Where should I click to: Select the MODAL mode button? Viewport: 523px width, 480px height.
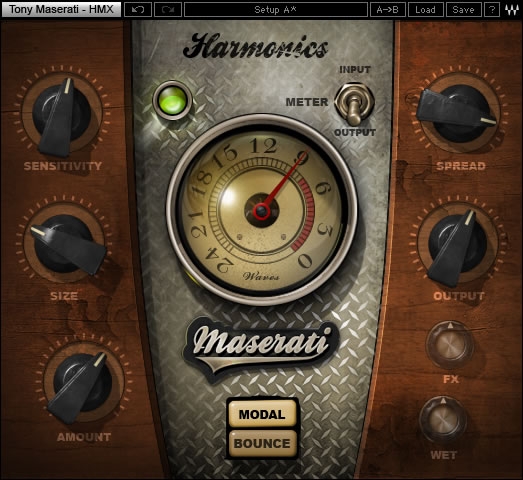[x=262, y=414]
